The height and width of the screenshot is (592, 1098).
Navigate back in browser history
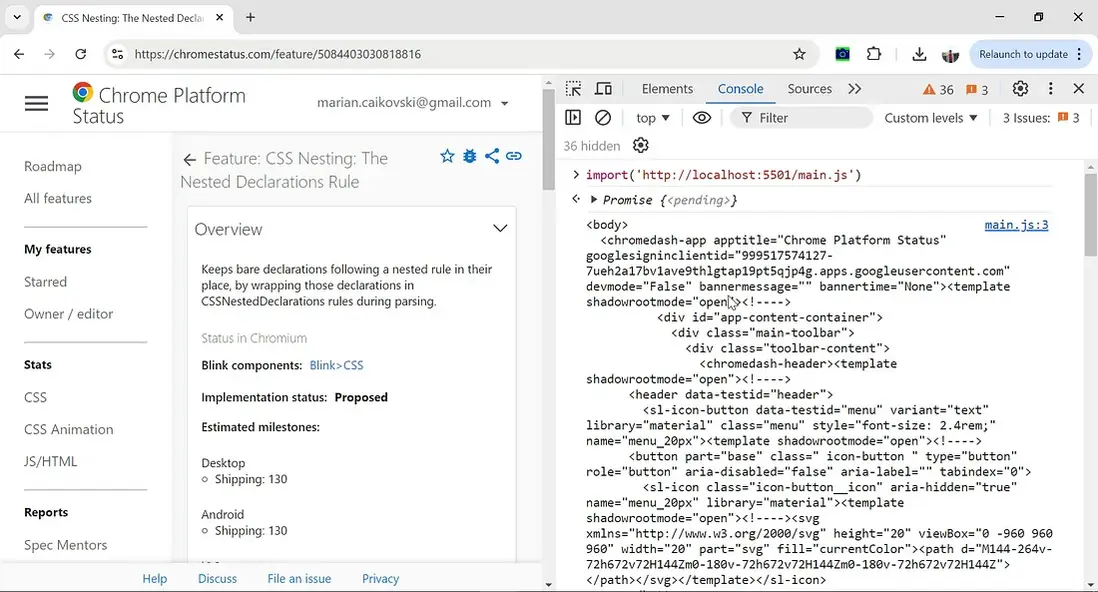pyautogui.click(x=19, y=54)
